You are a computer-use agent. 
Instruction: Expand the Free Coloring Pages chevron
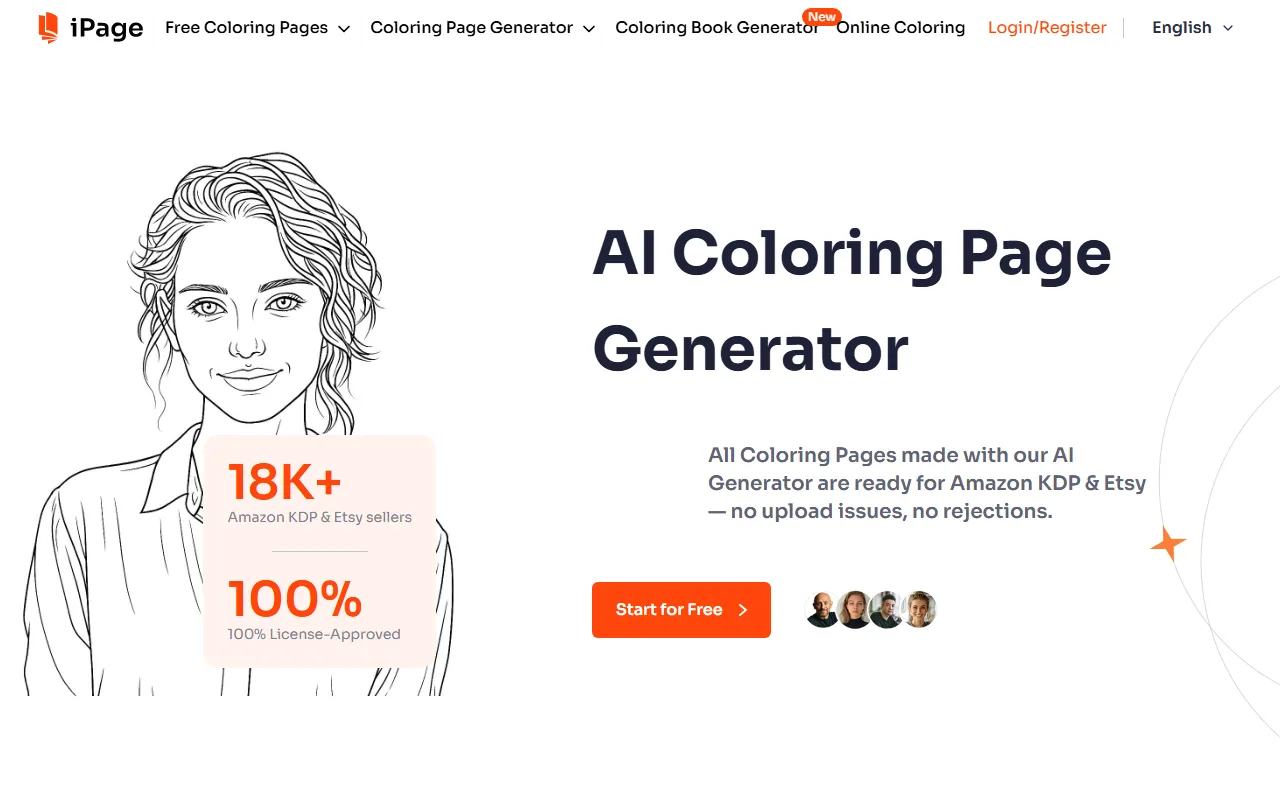344,29
